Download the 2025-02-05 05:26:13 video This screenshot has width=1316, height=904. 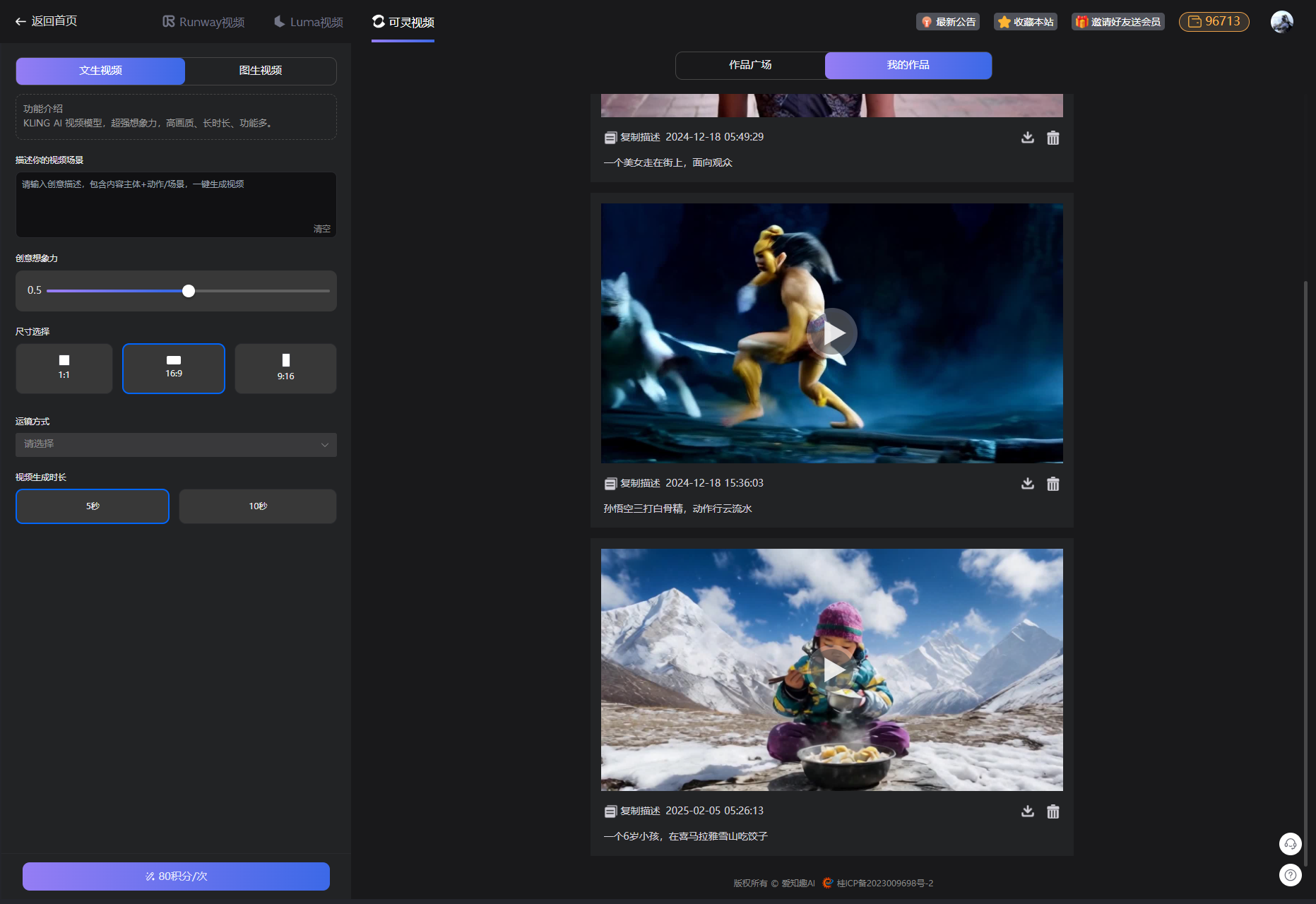point(1028,811)
